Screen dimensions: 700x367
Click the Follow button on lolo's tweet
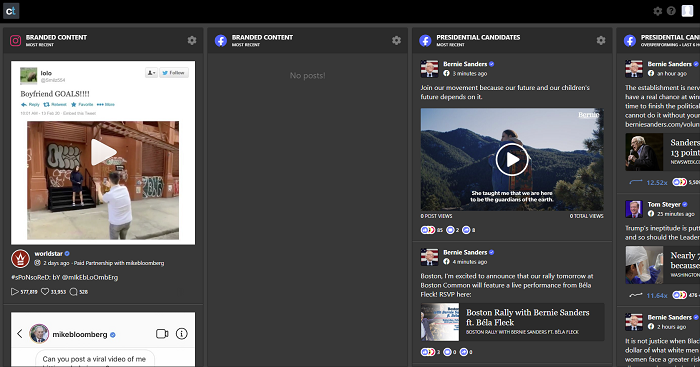click(174, 73)
